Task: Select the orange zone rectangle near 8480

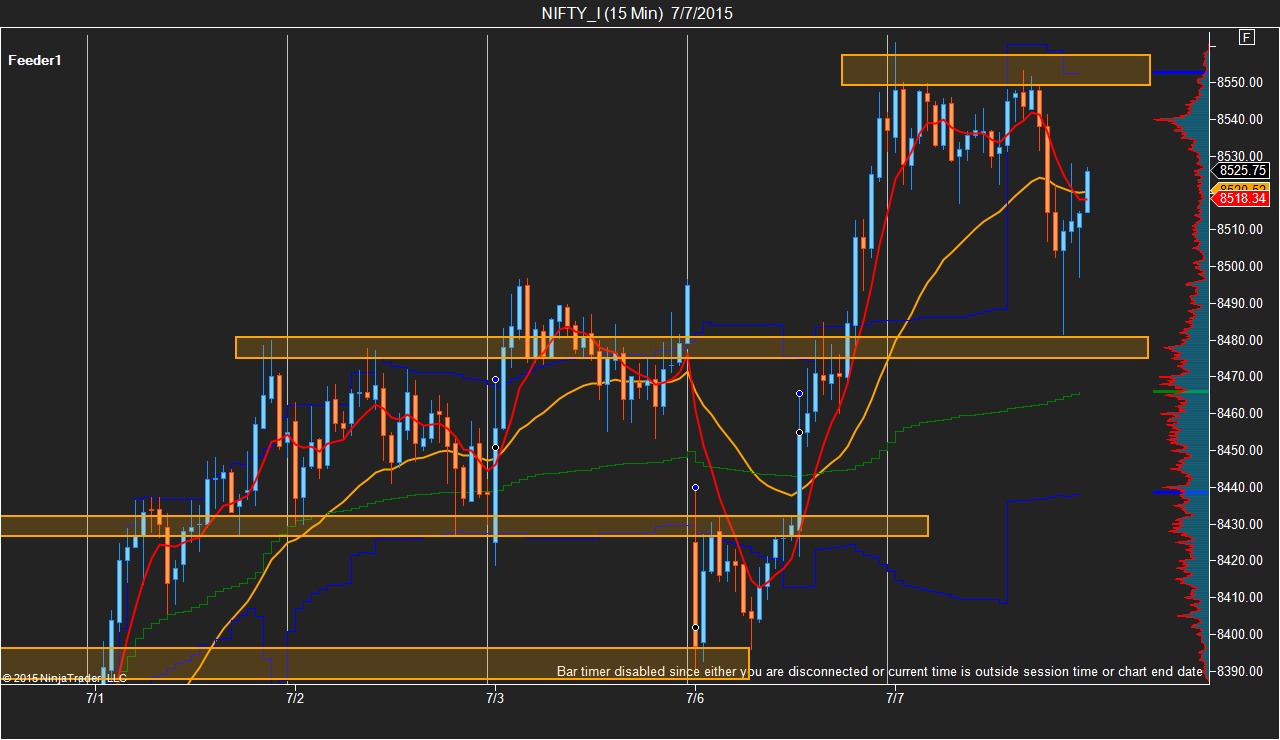Action: click(x=692, y=347)
